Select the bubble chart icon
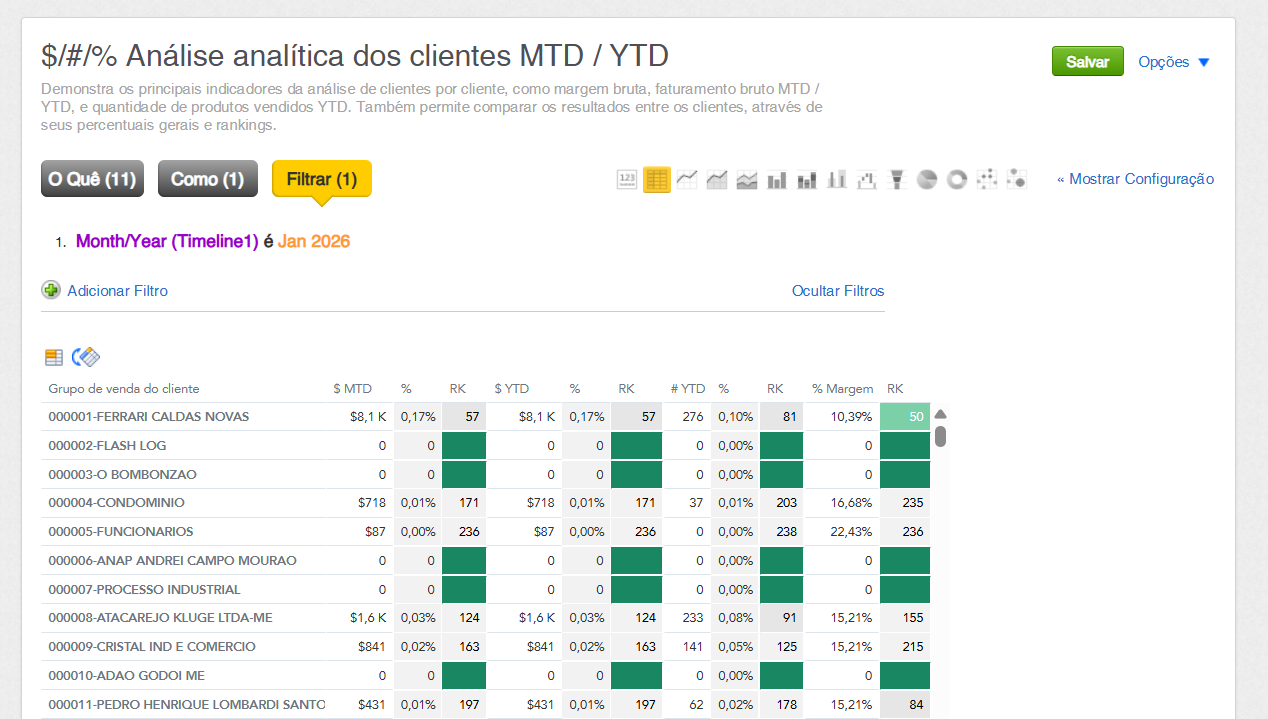 point(1017,180)
